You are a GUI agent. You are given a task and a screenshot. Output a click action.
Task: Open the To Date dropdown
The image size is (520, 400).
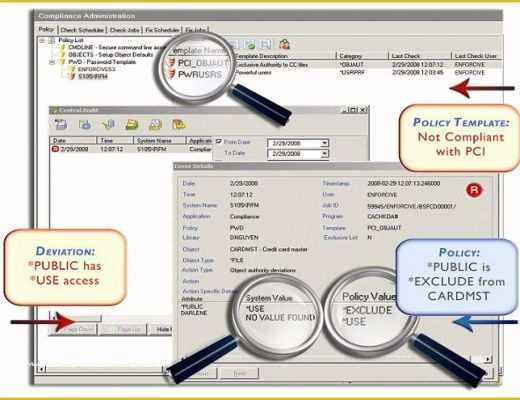click(324, 154)
